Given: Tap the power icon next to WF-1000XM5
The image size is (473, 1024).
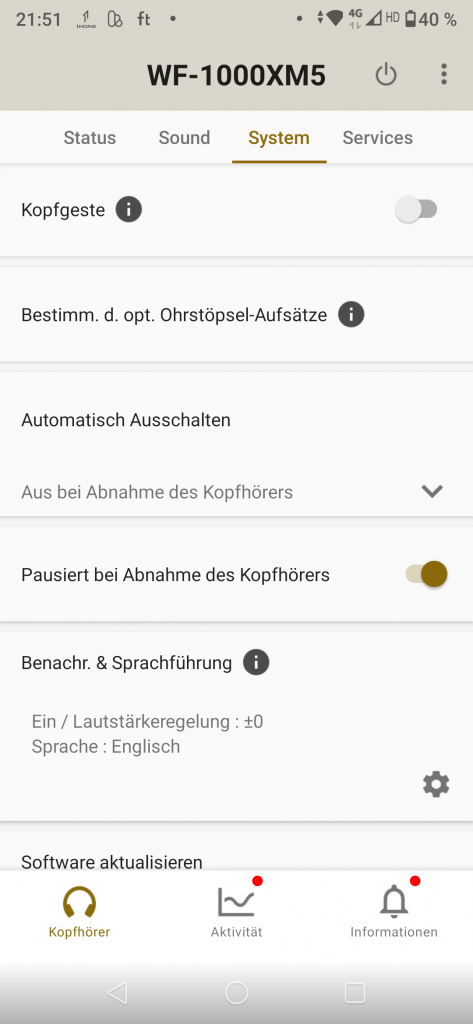Looking at the screenshot, I should (385, 75).
